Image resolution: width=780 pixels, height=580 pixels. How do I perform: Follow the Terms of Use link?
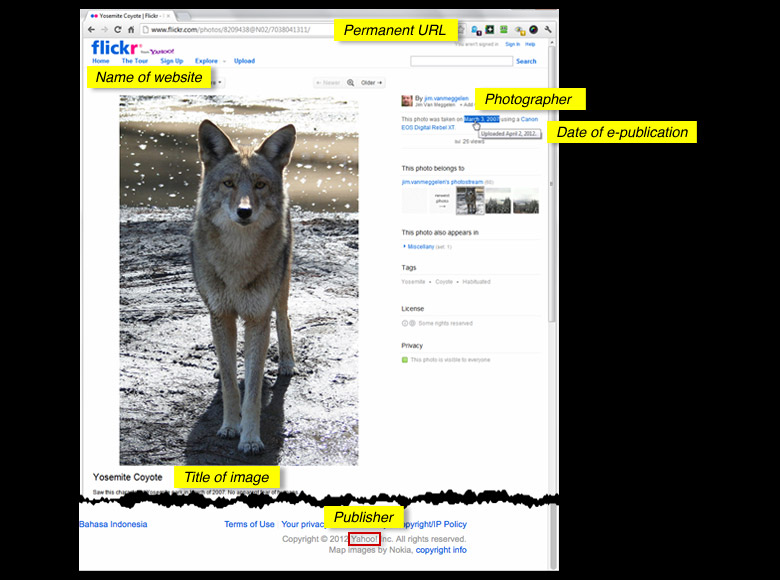pos(249,524)
